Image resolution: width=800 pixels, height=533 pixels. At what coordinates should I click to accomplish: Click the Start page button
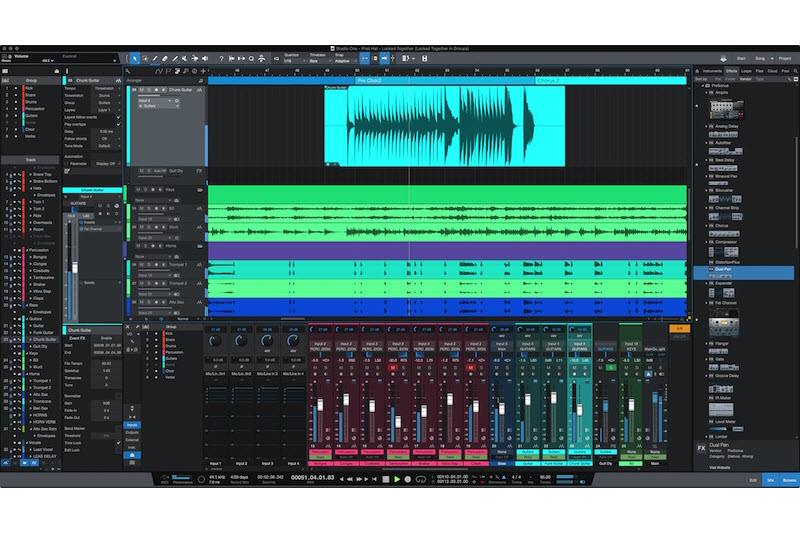point(741,59)
